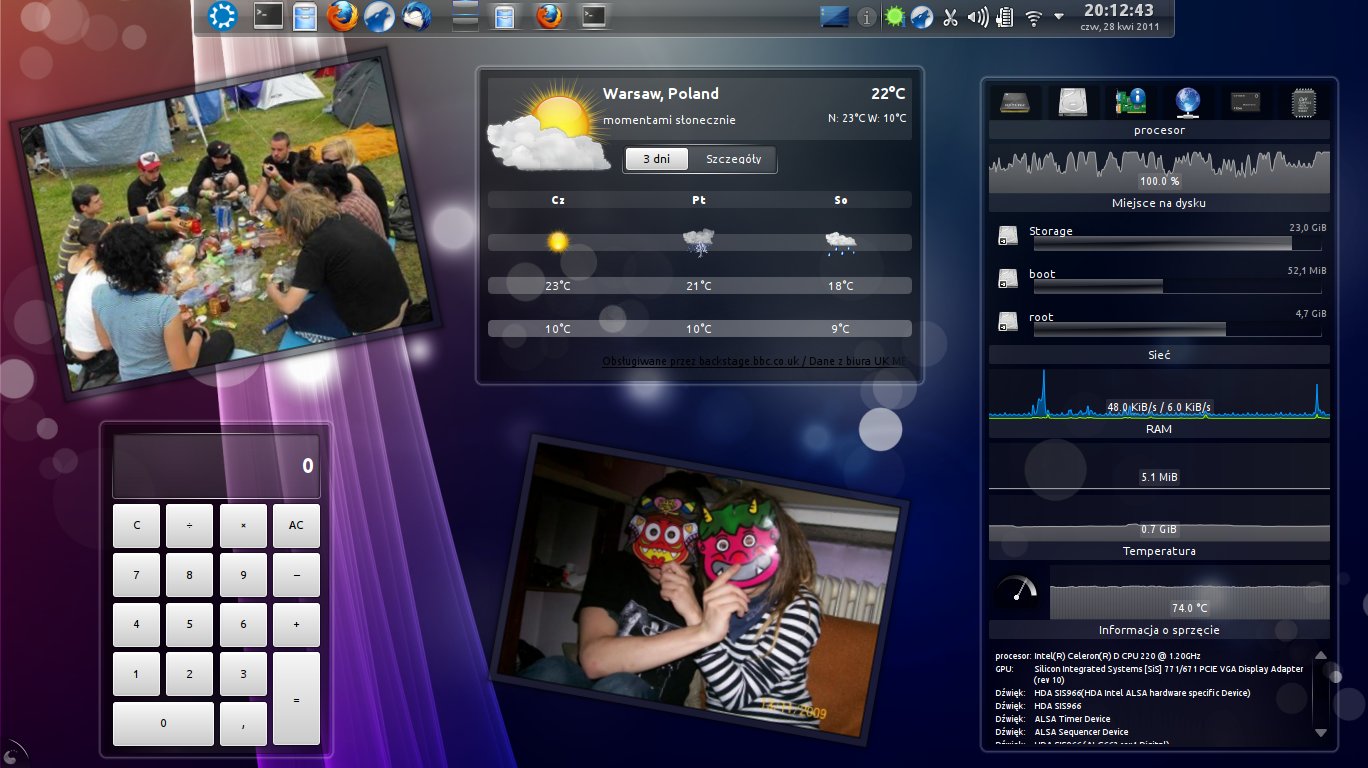Click the thunderstorm forecast icon for Pt
This screenshot has height=768, width=1368.
(x=698, y=241)
